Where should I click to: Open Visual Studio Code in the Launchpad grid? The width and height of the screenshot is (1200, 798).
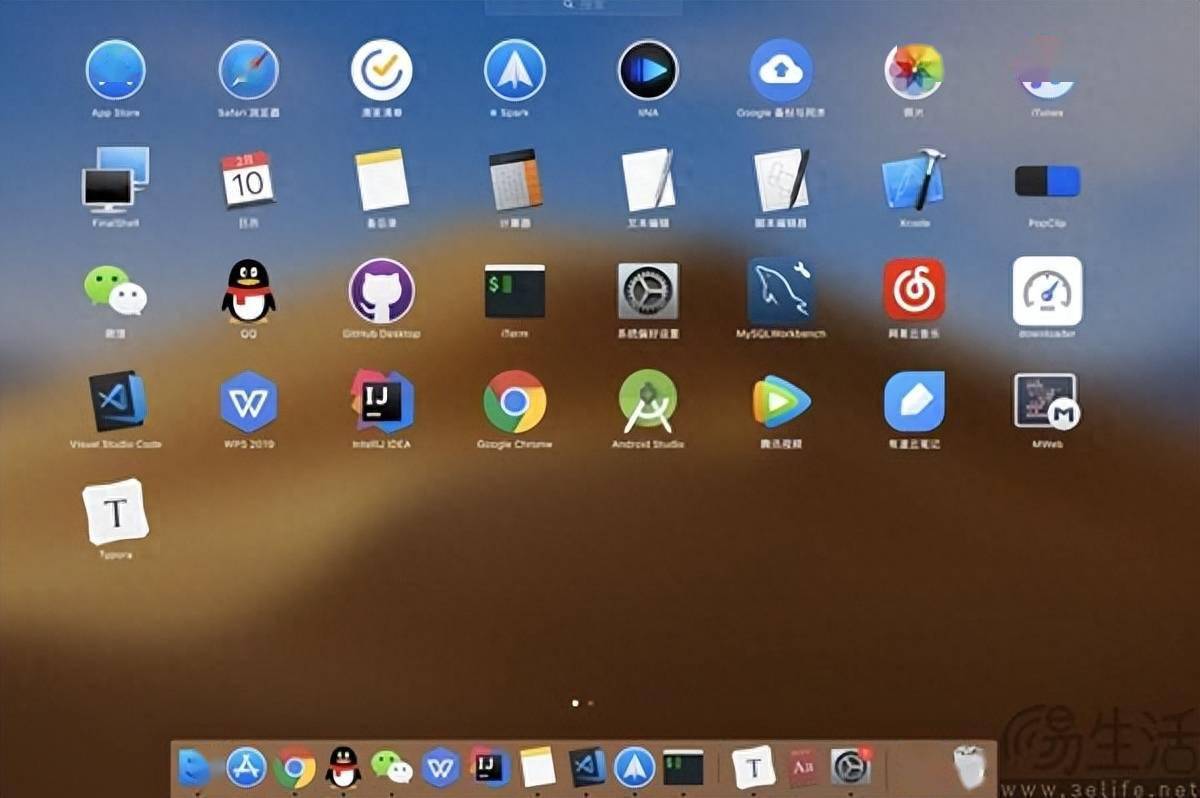116,401
